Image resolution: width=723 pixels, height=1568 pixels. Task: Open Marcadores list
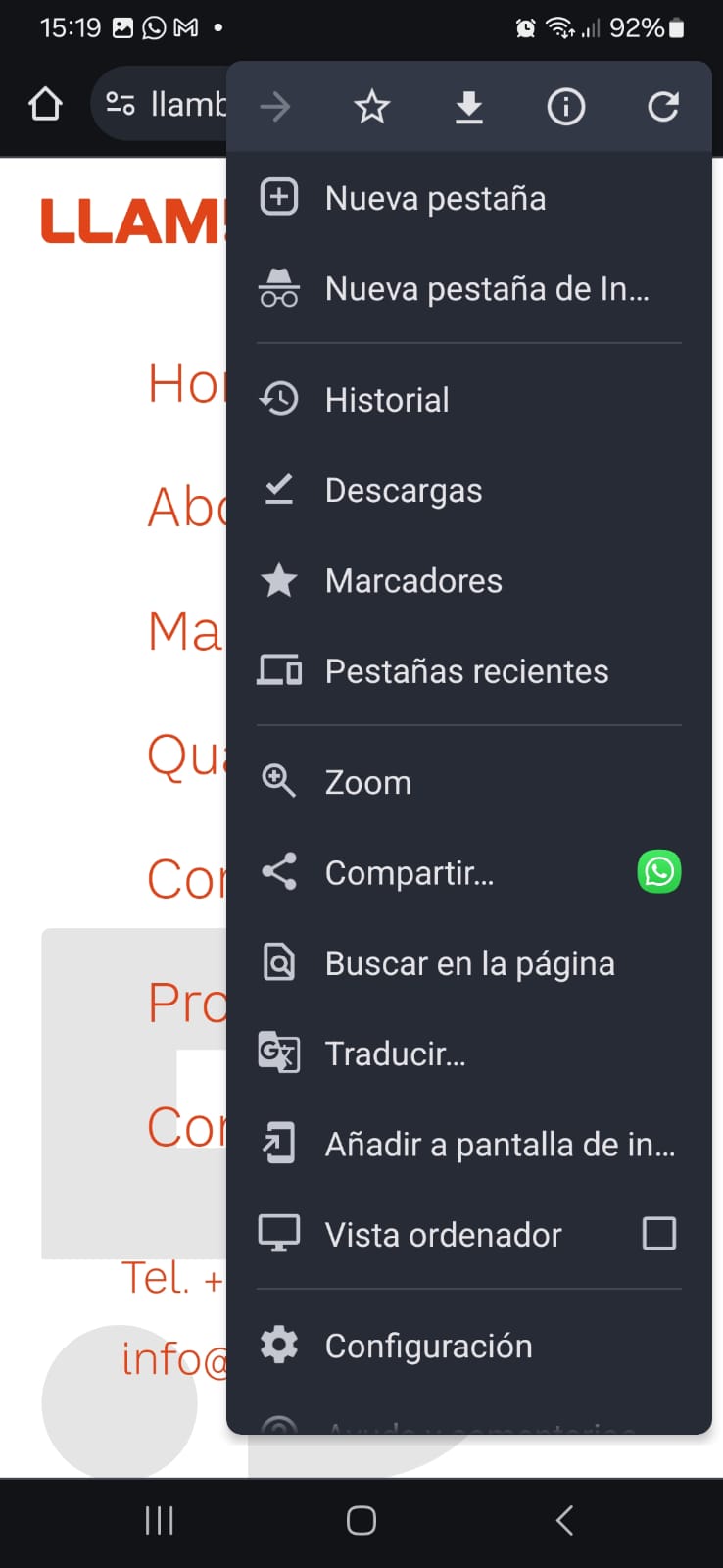click(413, 581)
